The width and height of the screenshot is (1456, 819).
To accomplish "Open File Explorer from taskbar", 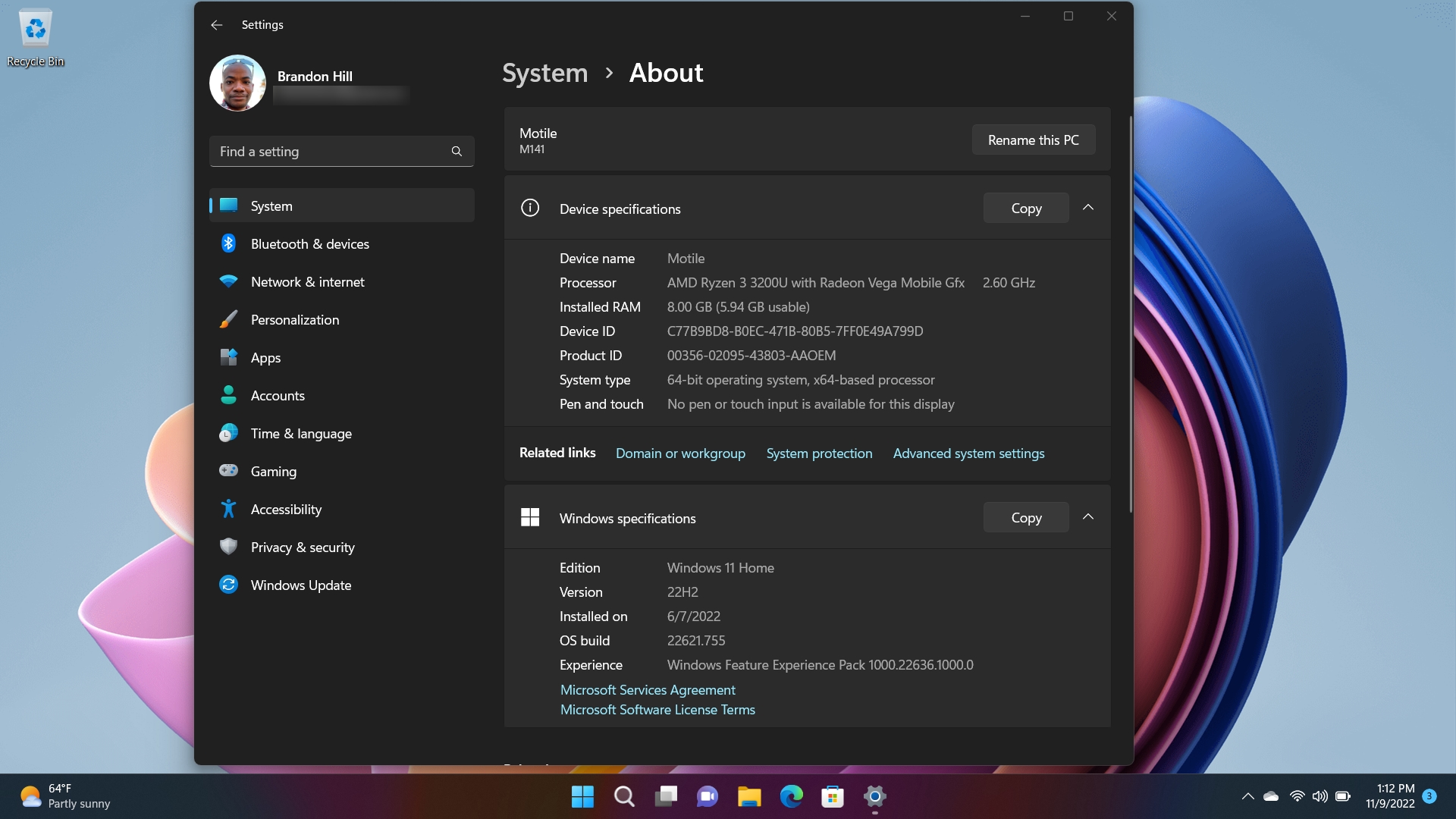I will tap(749, 796).
